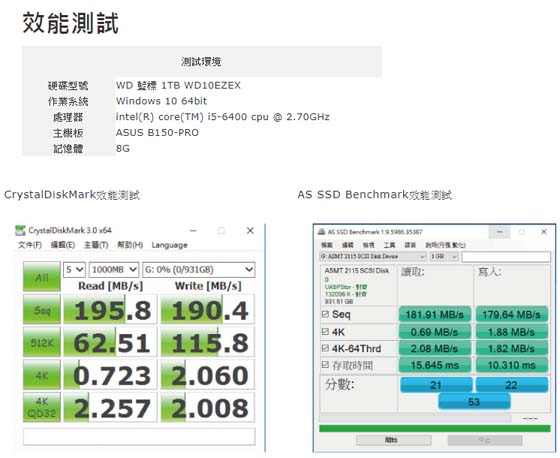Click the 15.645 ms access time value
Screen dimensions: 560x458
point(435,365)
